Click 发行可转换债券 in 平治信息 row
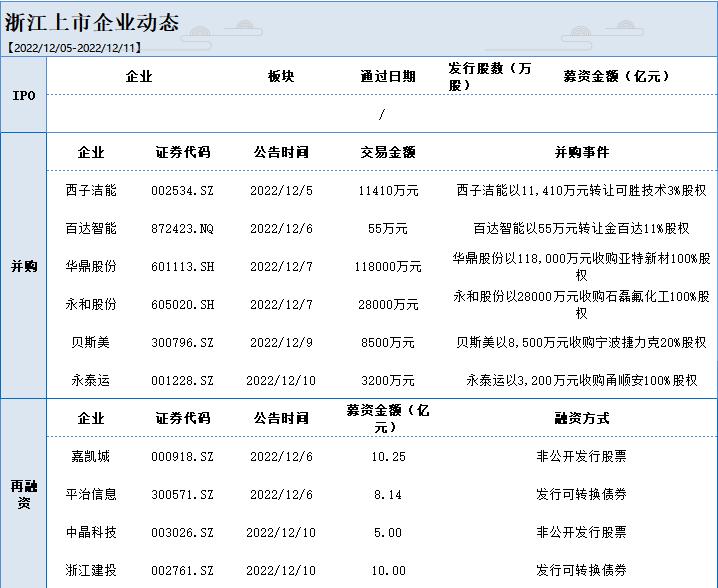This screenshot has width=718, height=588. pyautogui.click(x=582, y=494)
